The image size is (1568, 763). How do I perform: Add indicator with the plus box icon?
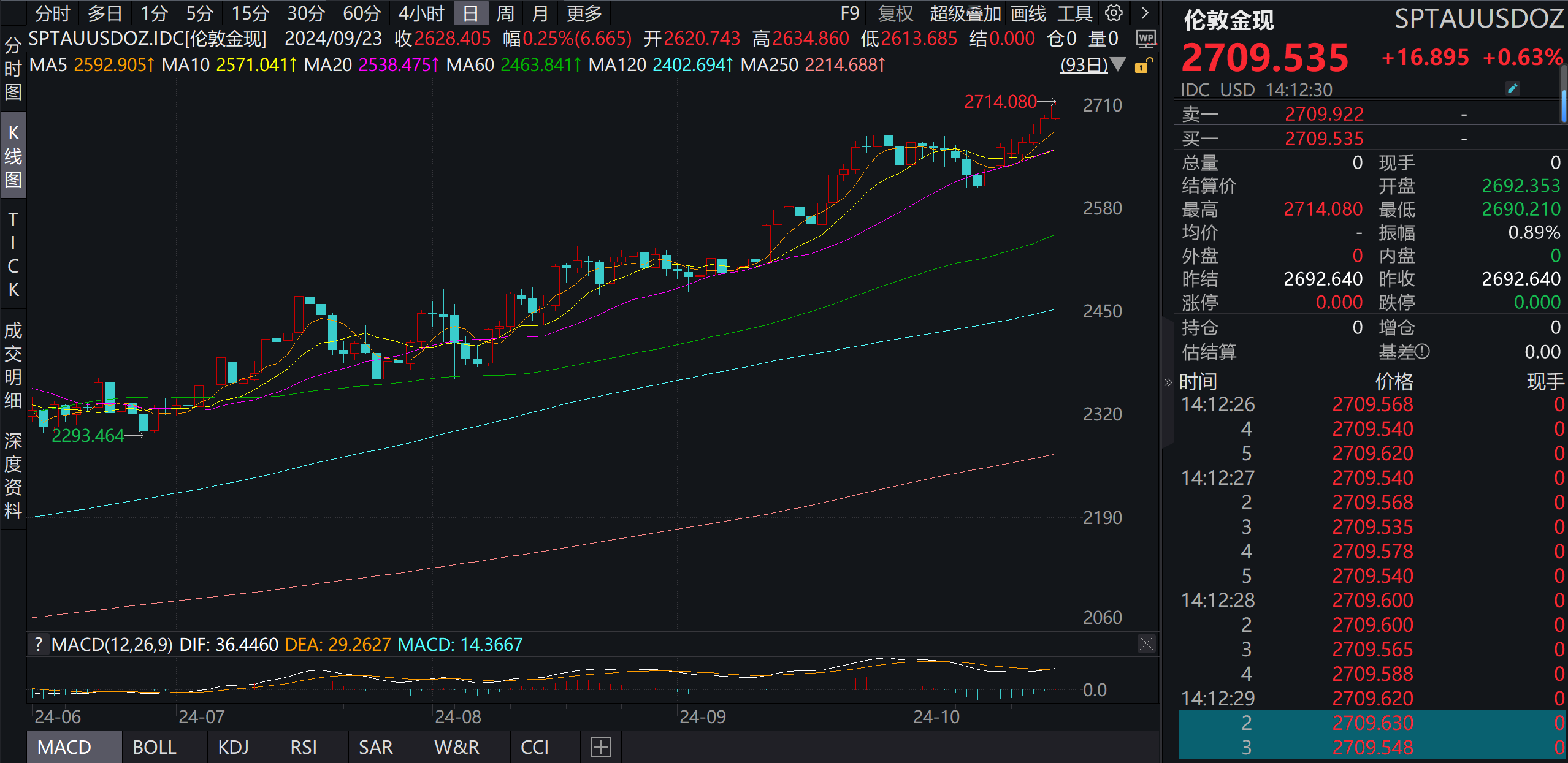(x=600, y=747)
